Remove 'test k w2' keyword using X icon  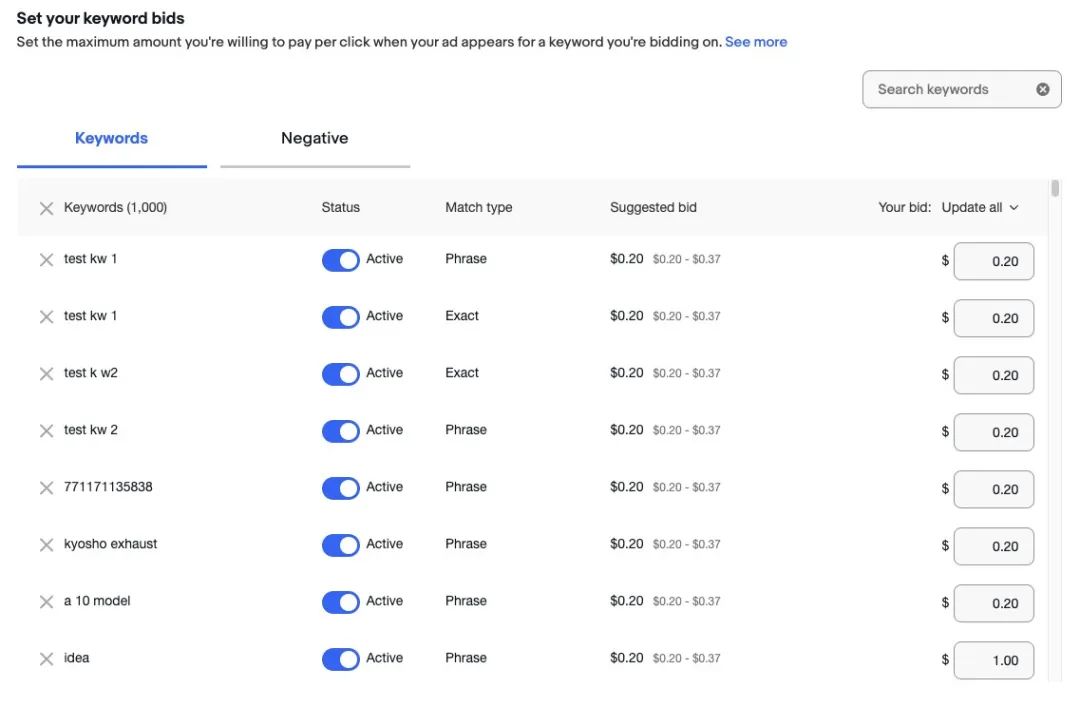pos(46,374)
